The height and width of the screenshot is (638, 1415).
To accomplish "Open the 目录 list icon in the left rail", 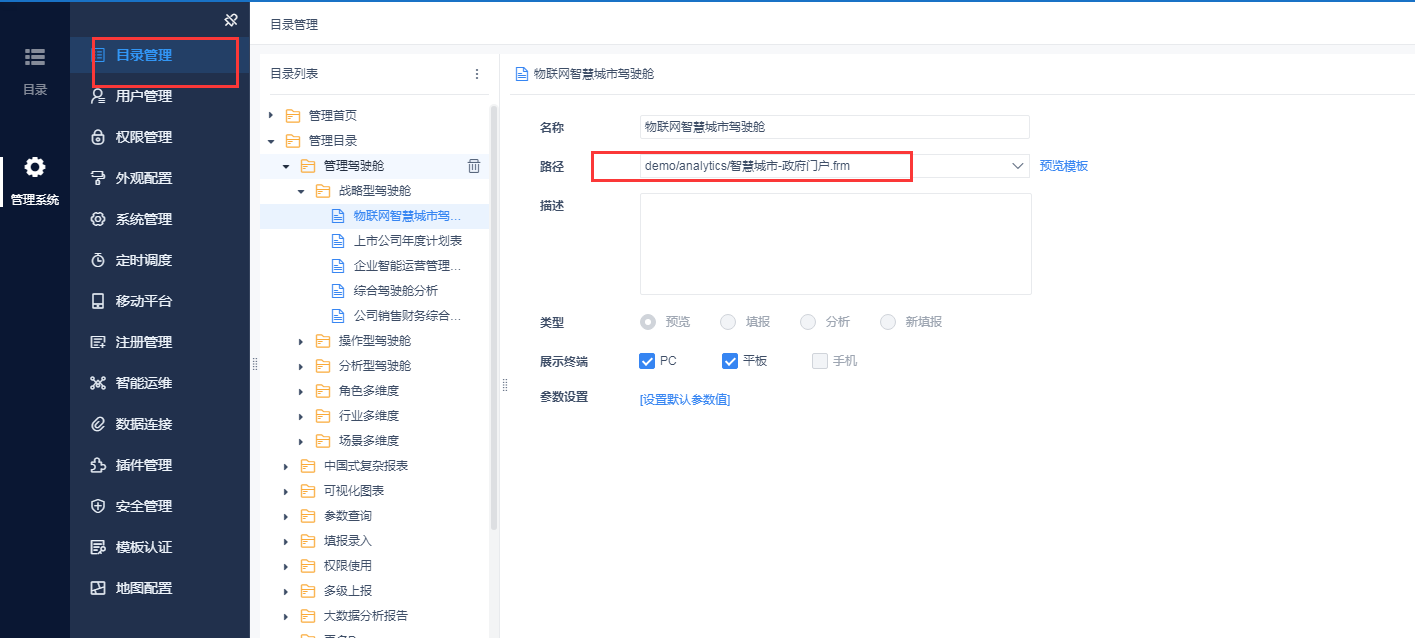I will point(35,57).
